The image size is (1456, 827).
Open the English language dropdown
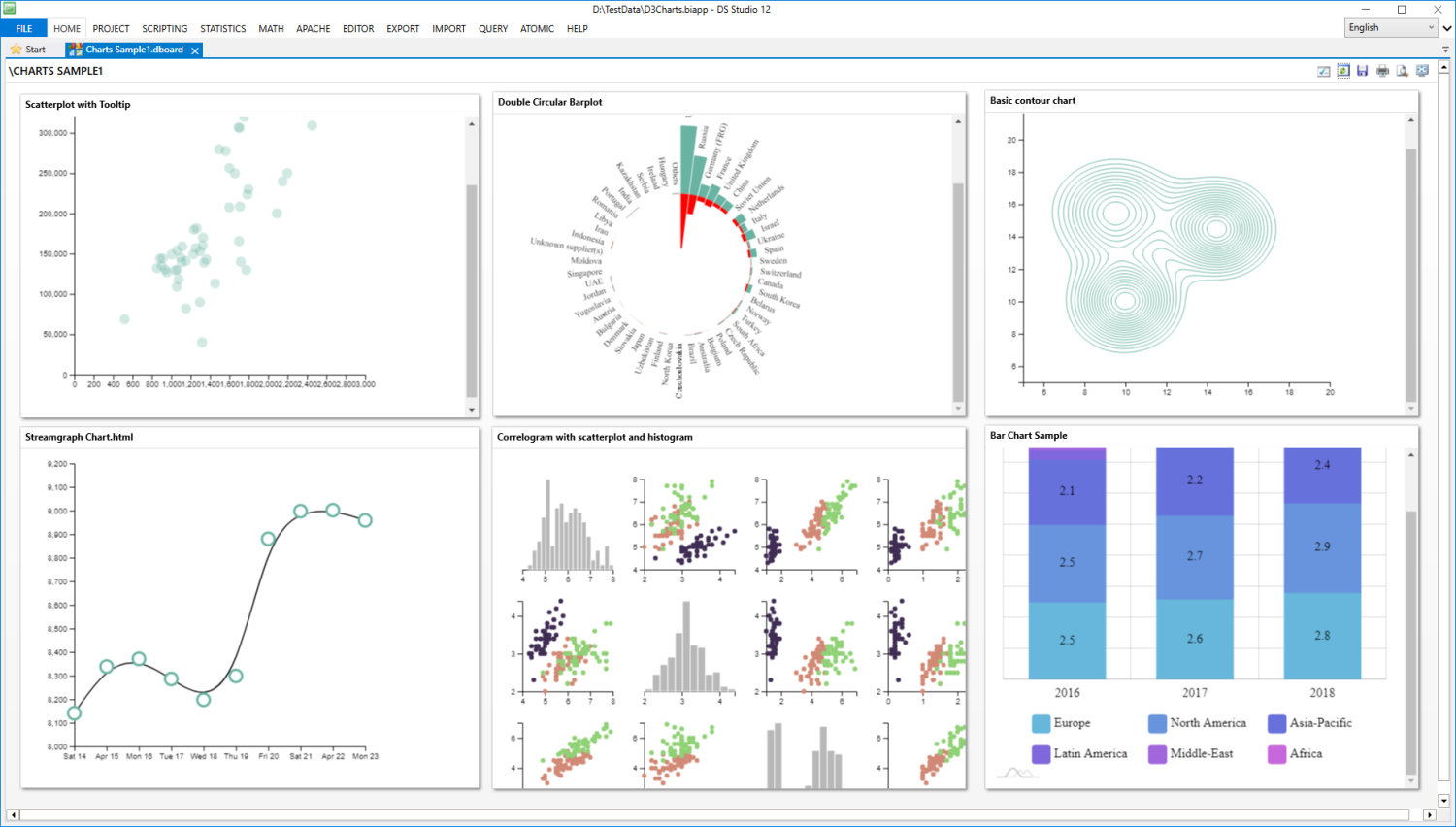pos(1433,27)
